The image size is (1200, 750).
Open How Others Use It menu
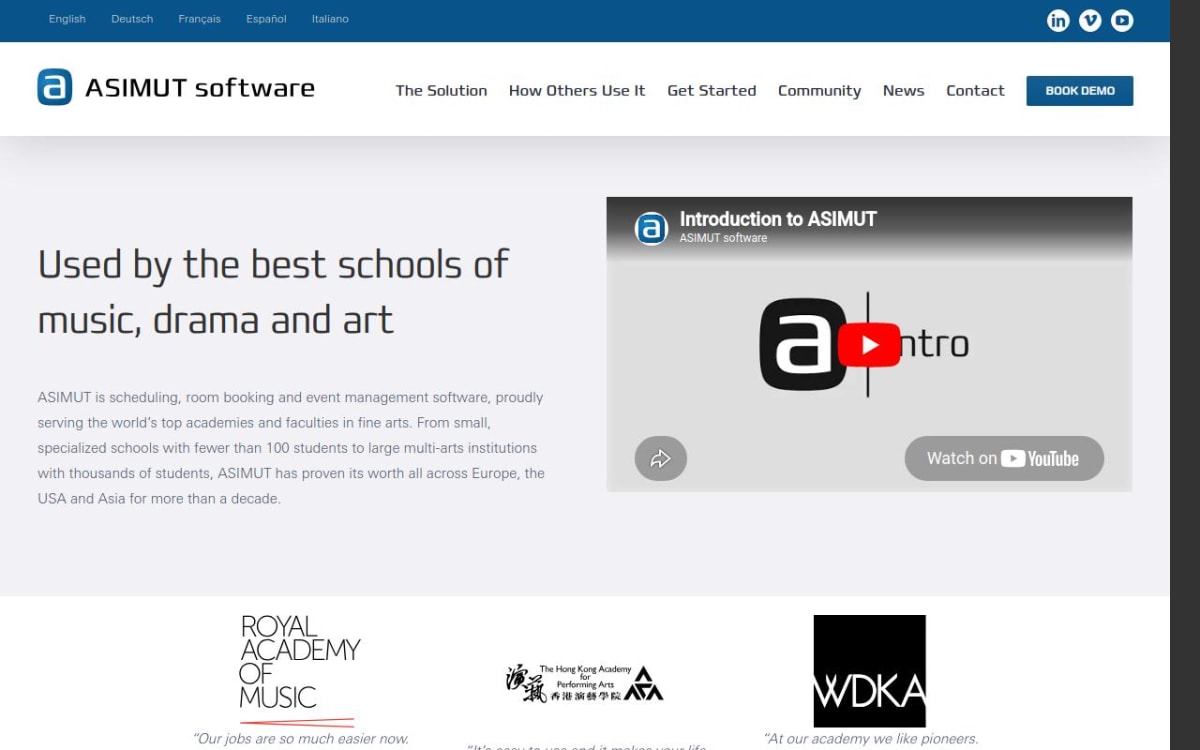tap(577, 90)
